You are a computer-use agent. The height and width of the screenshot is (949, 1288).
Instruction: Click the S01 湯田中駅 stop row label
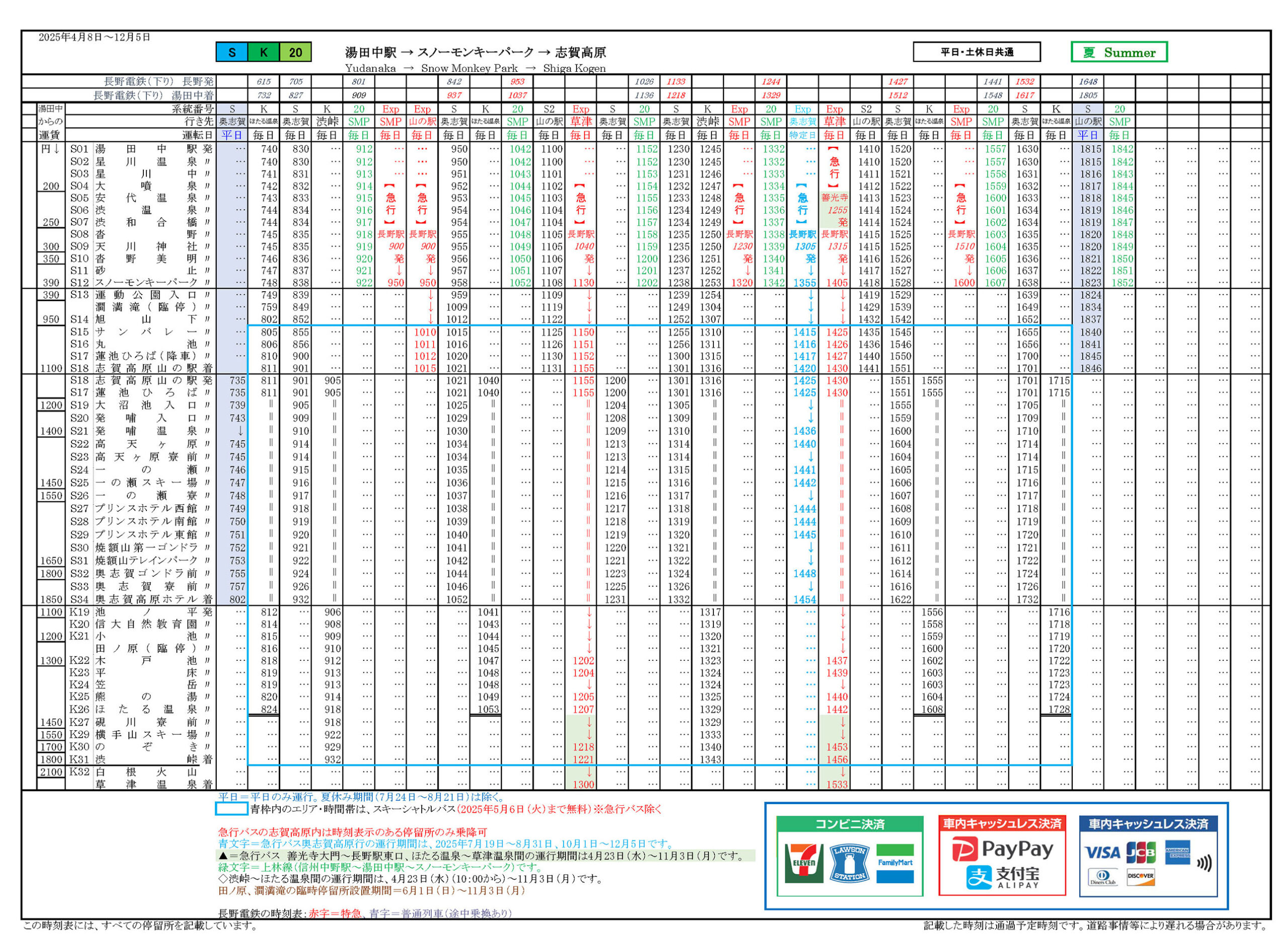[x=141, y=149]
